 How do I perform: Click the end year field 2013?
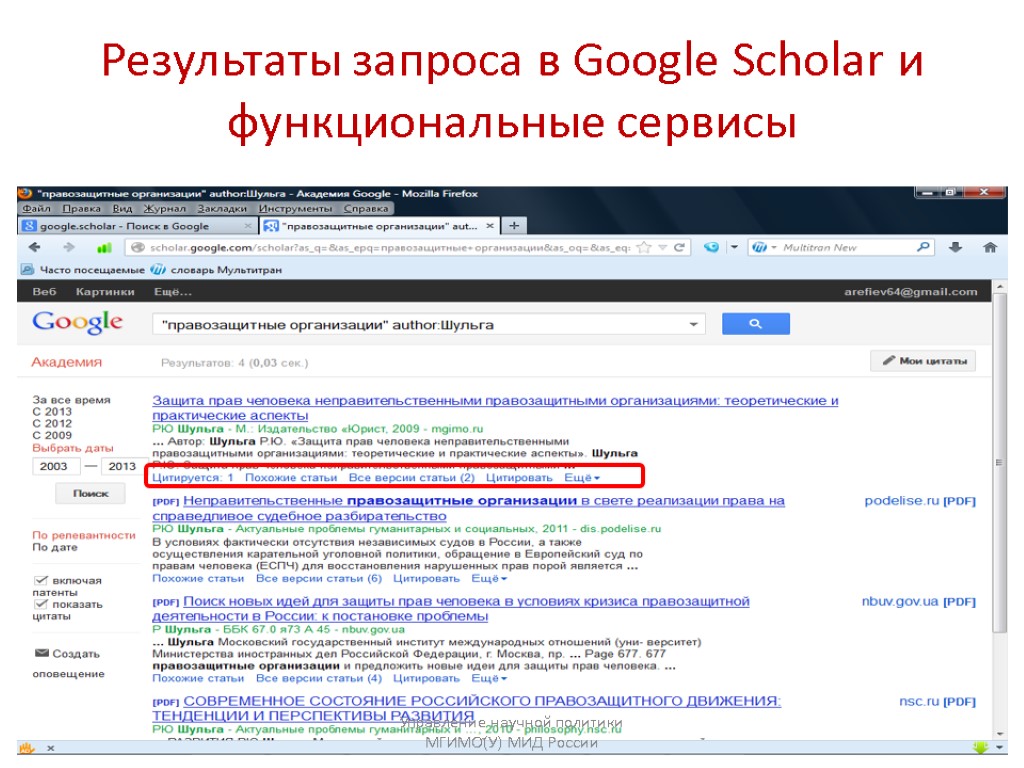(123, 466)
